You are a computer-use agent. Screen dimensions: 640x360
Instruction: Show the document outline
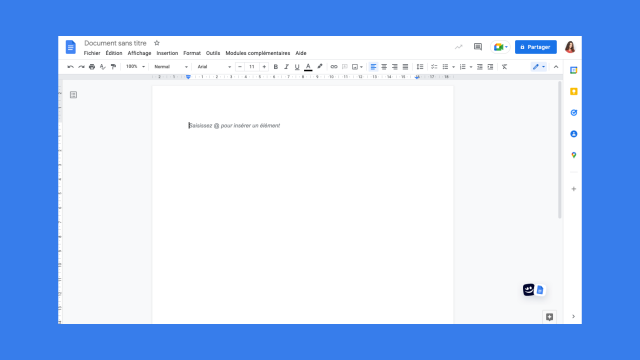coord(73,95)
